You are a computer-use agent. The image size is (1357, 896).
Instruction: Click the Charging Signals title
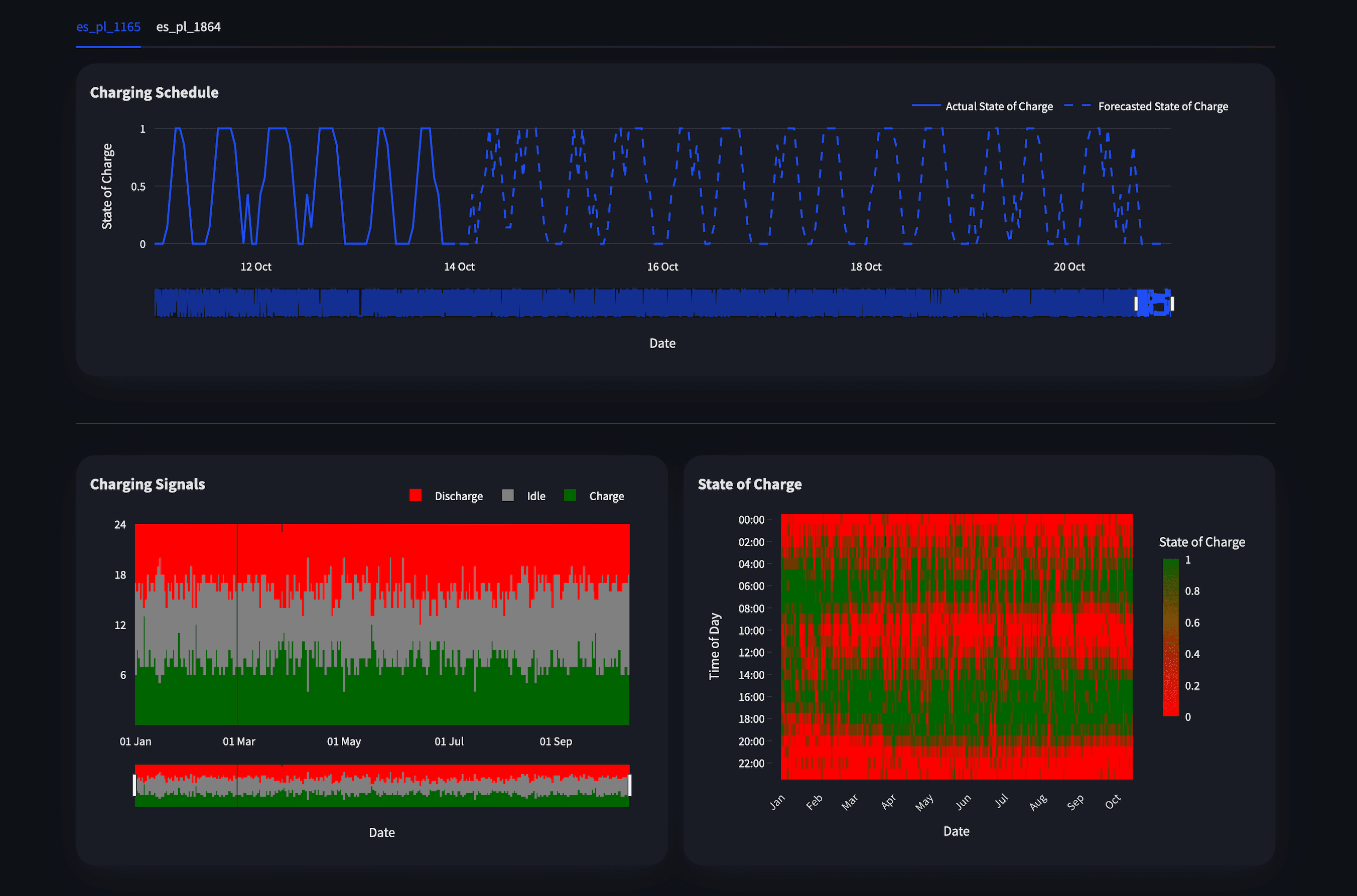pos(148,484)
